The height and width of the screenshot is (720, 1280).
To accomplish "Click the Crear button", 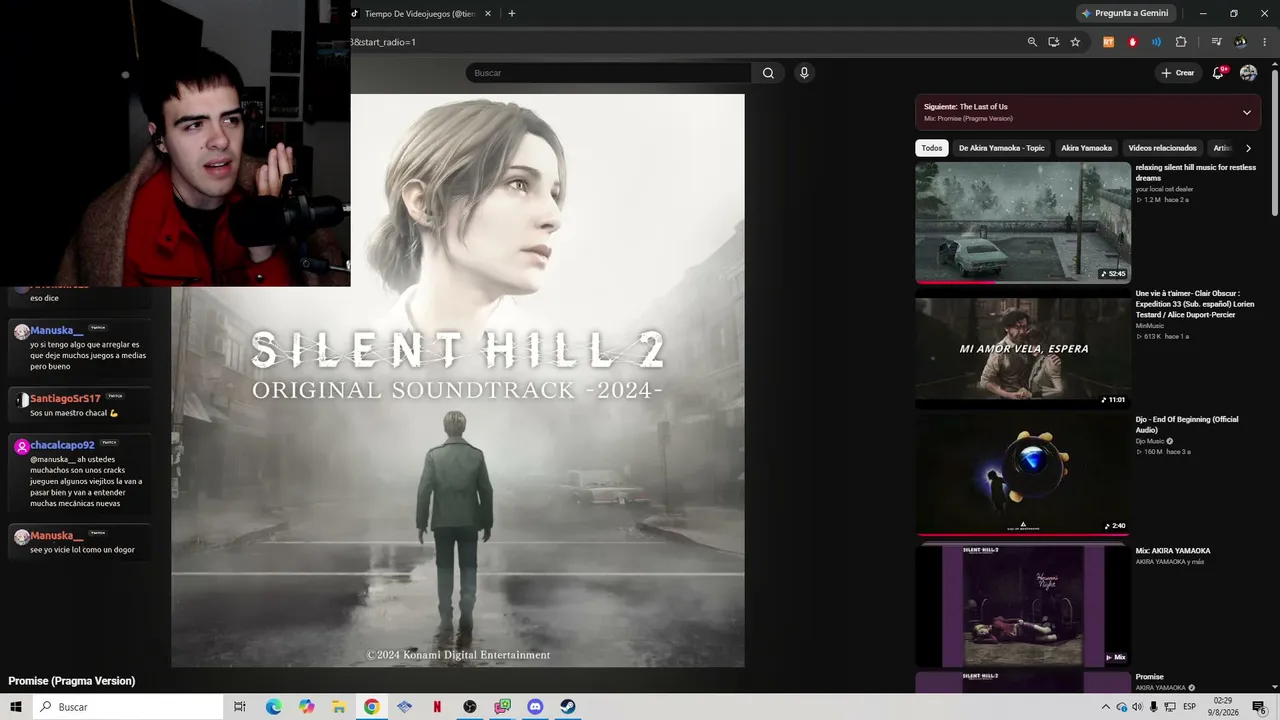I will pos(1178,73).
